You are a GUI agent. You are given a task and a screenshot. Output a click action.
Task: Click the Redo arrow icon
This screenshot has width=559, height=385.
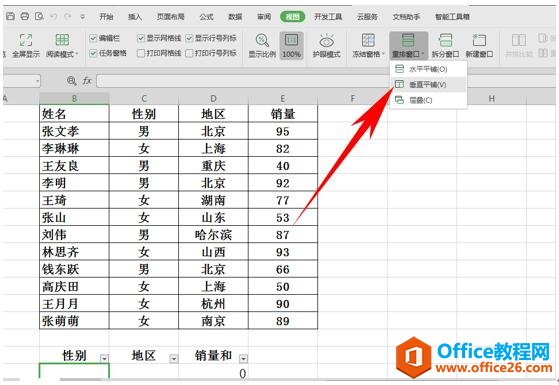pos(68,16)
